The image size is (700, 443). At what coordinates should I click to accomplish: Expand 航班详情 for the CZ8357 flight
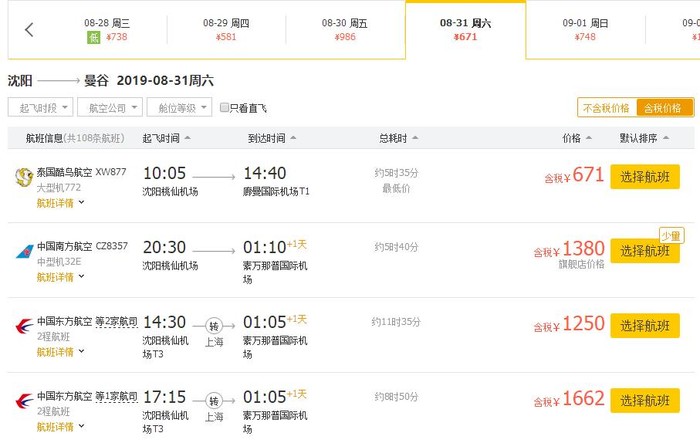tap(60, 277)
